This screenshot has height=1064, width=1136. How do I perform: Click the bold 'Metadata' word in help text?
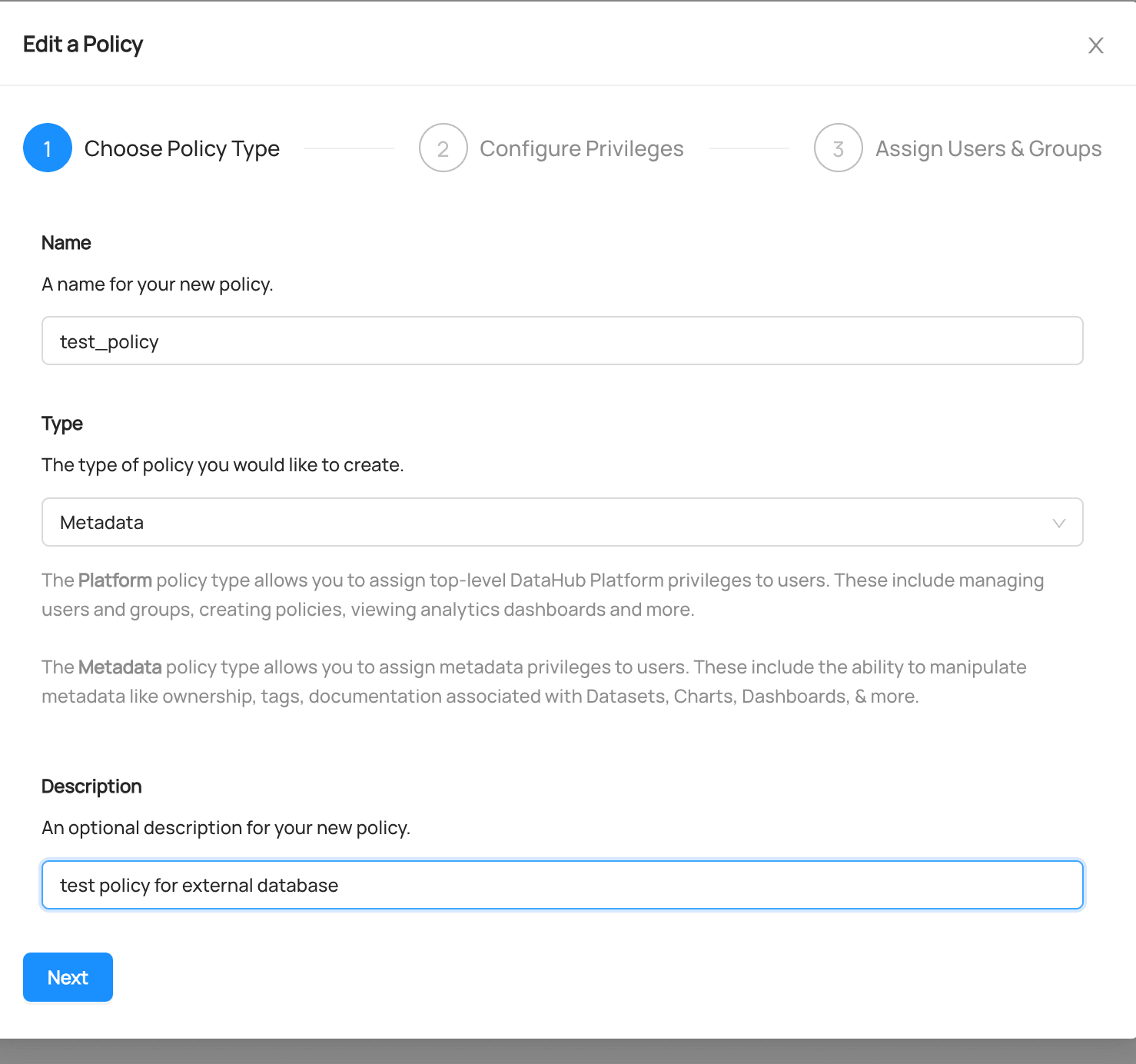tap(120, 667)
